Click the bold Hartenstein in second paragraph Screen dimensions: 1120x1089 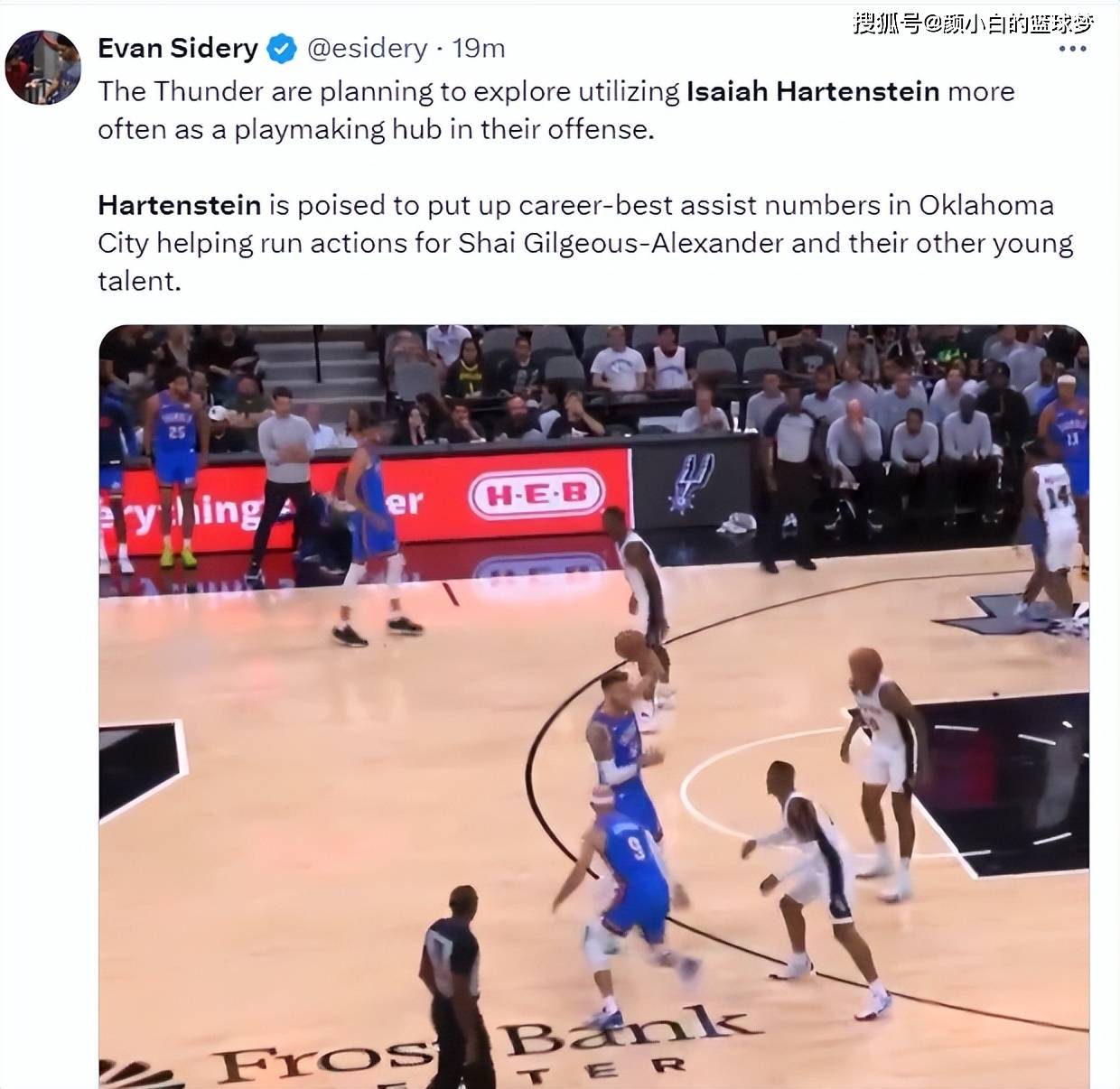(179, 205)
